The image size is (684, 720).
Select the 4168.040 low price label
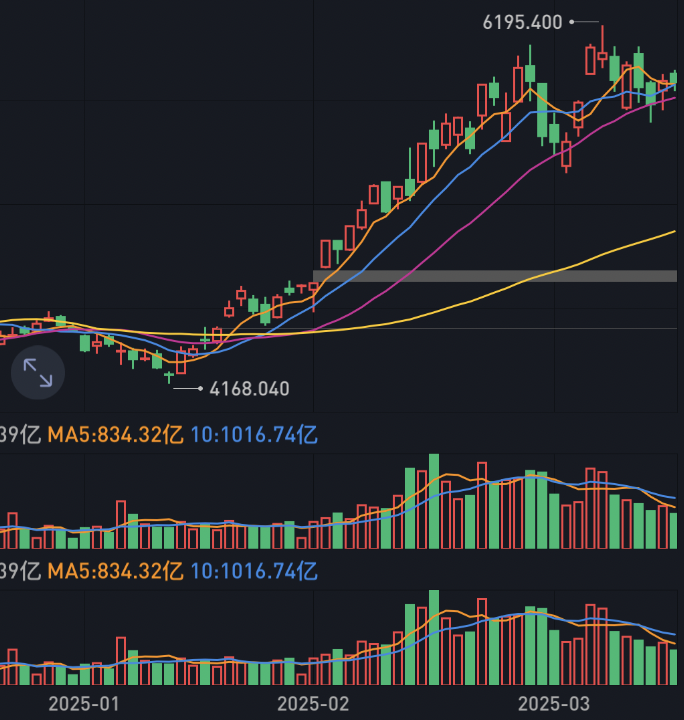[249, 389]
